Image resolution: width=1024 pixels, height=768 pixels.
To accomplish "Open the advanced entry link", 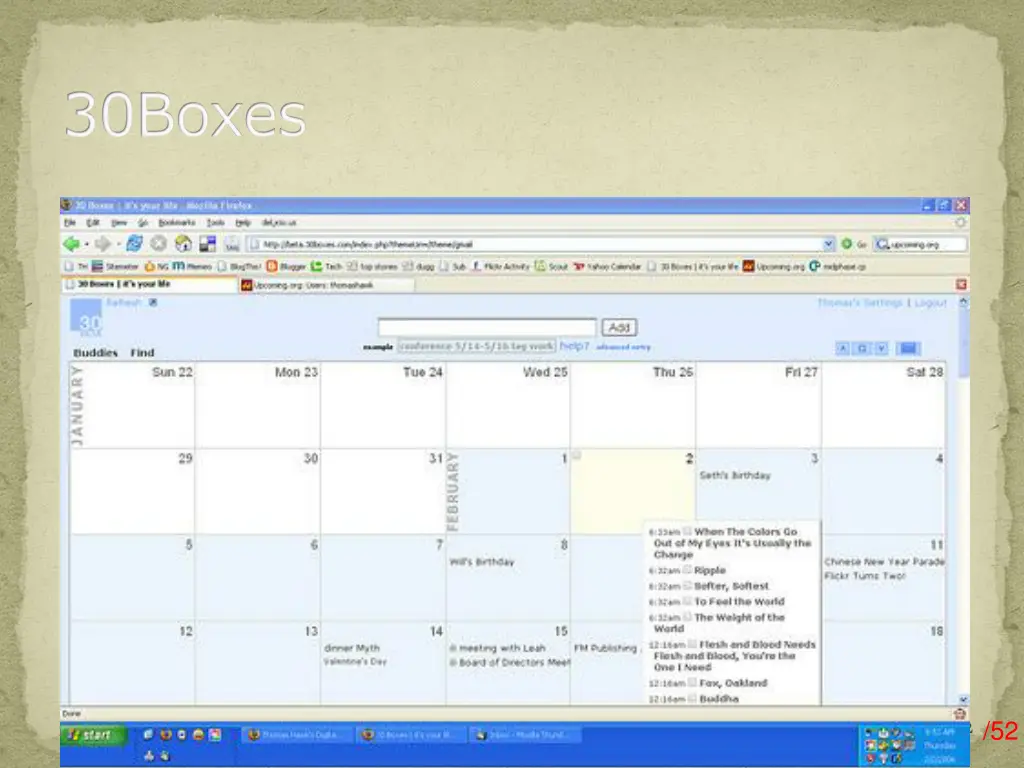I will coord(623,347).
